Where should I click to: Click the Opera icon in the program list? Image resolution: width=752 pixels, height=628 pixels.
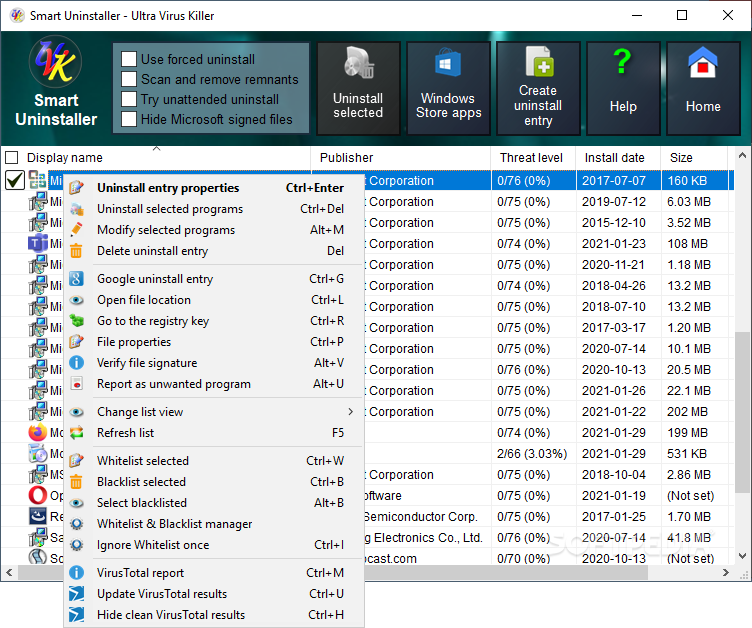pos(38,496)
